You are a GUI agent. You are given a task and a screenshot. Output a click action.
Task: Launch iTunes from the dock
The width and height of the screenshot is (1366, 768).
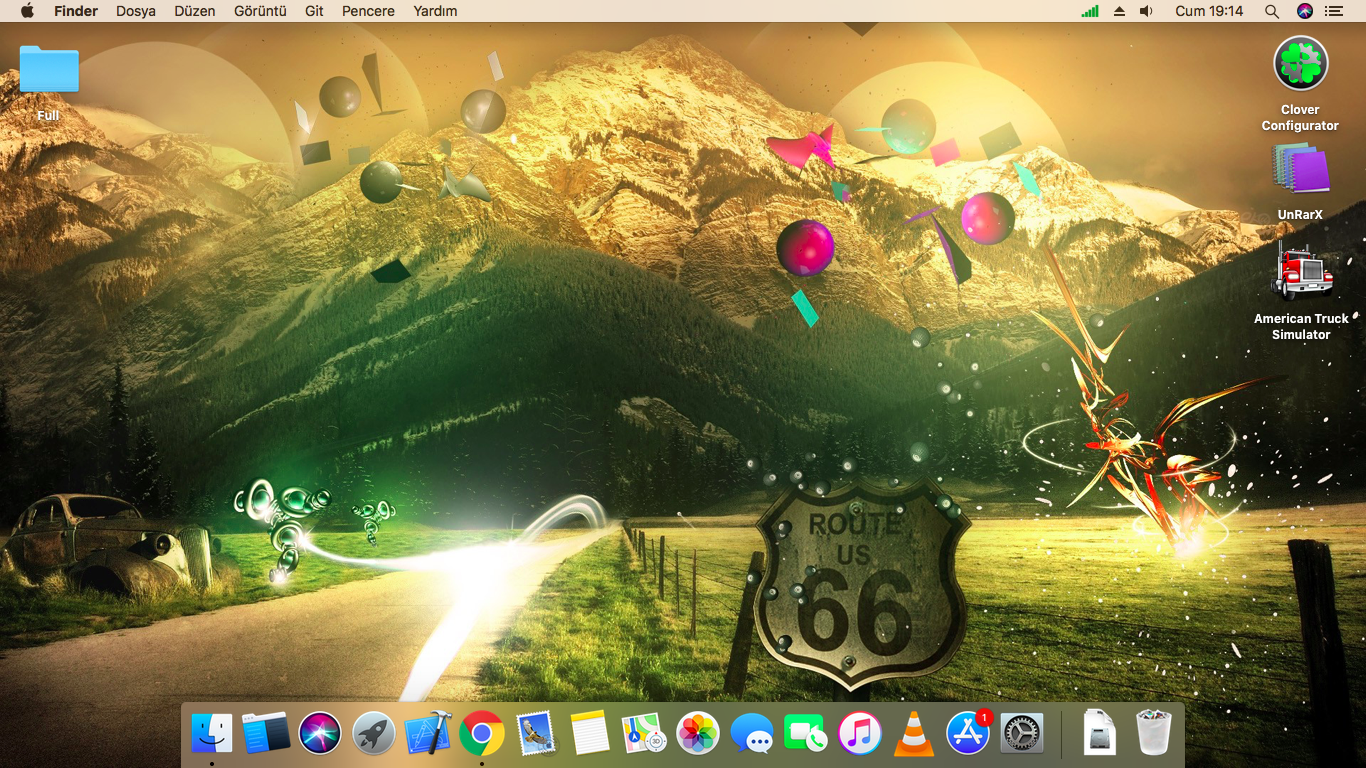tap(859, 734)
